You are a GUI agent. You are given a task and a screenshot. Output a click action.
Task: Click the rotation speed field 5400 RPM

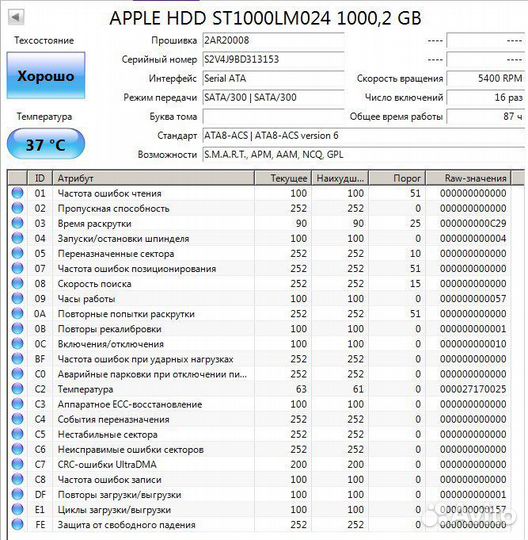(485, 78)
